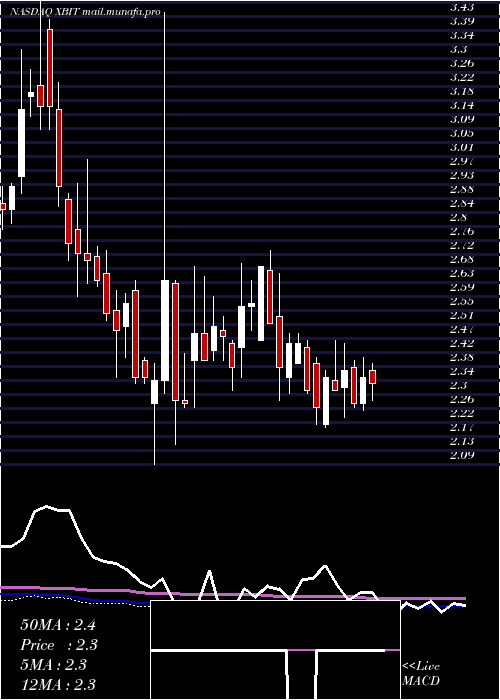This screenshot has height=700, width=500.
Task: Click the 2.13 price axis label
Action: click(x=462, y=442)
